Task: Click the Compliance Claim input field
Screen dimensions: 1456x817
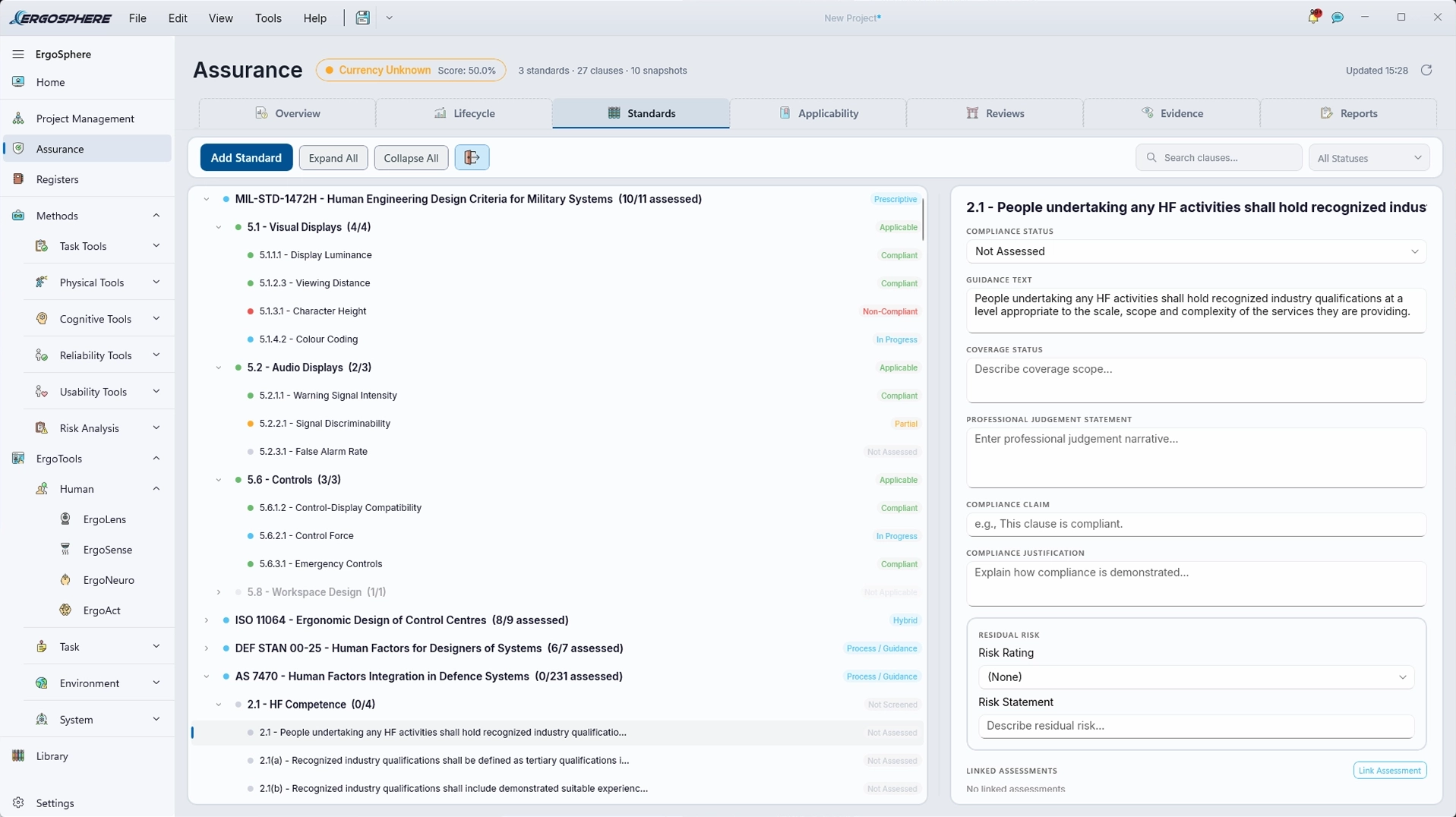Action: 1195,525
